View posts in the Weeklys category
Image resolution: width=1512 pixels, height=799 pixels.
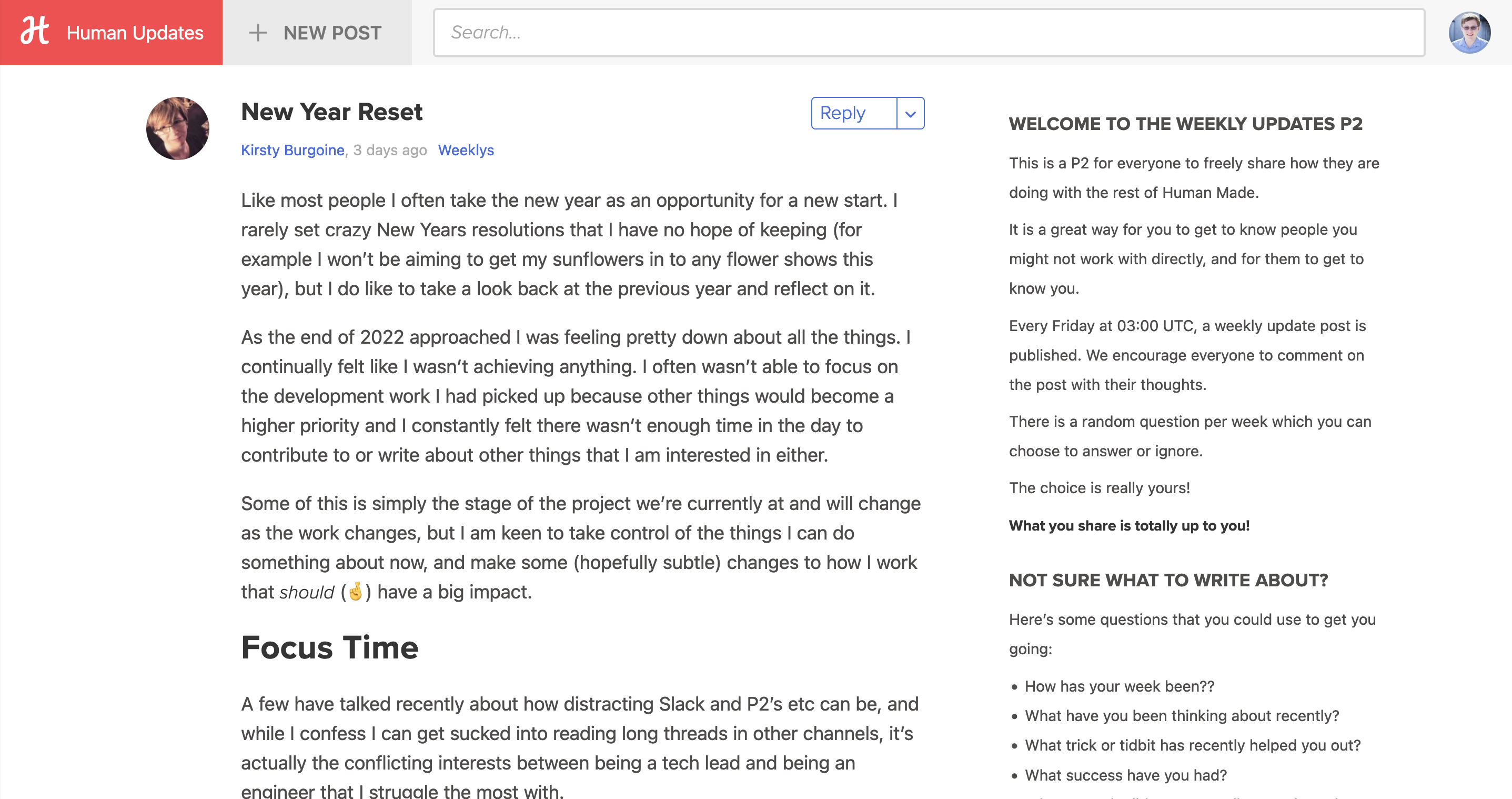point(466,151)
